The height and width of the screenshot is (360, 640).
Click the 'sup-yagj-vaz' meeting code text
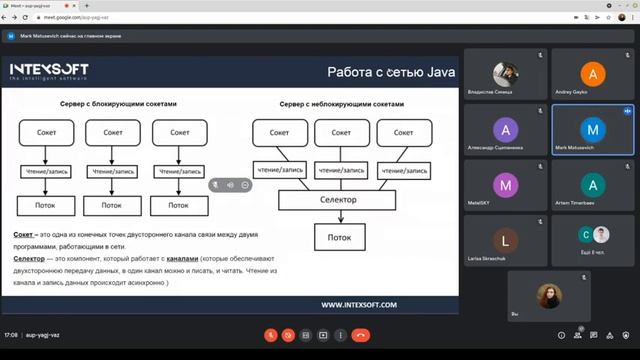(42, 335)
